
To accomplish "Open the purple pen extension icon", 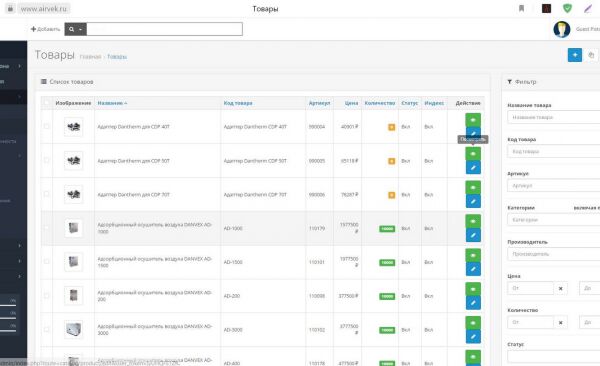I will coord(588,8).
